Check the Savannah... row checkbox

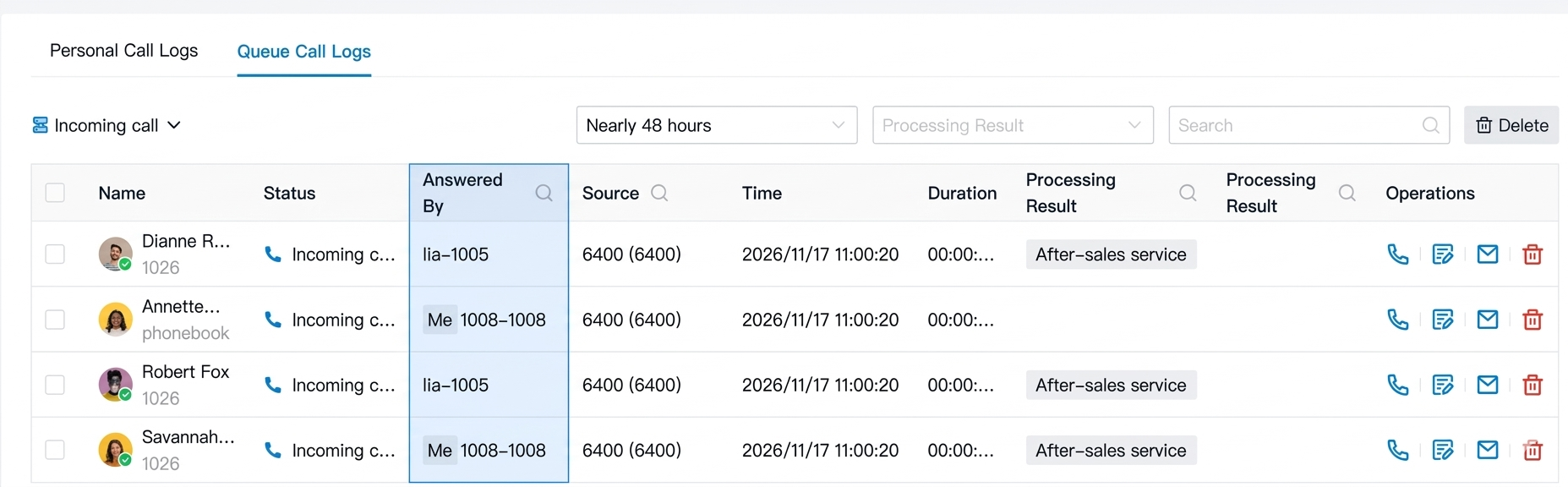55,450
